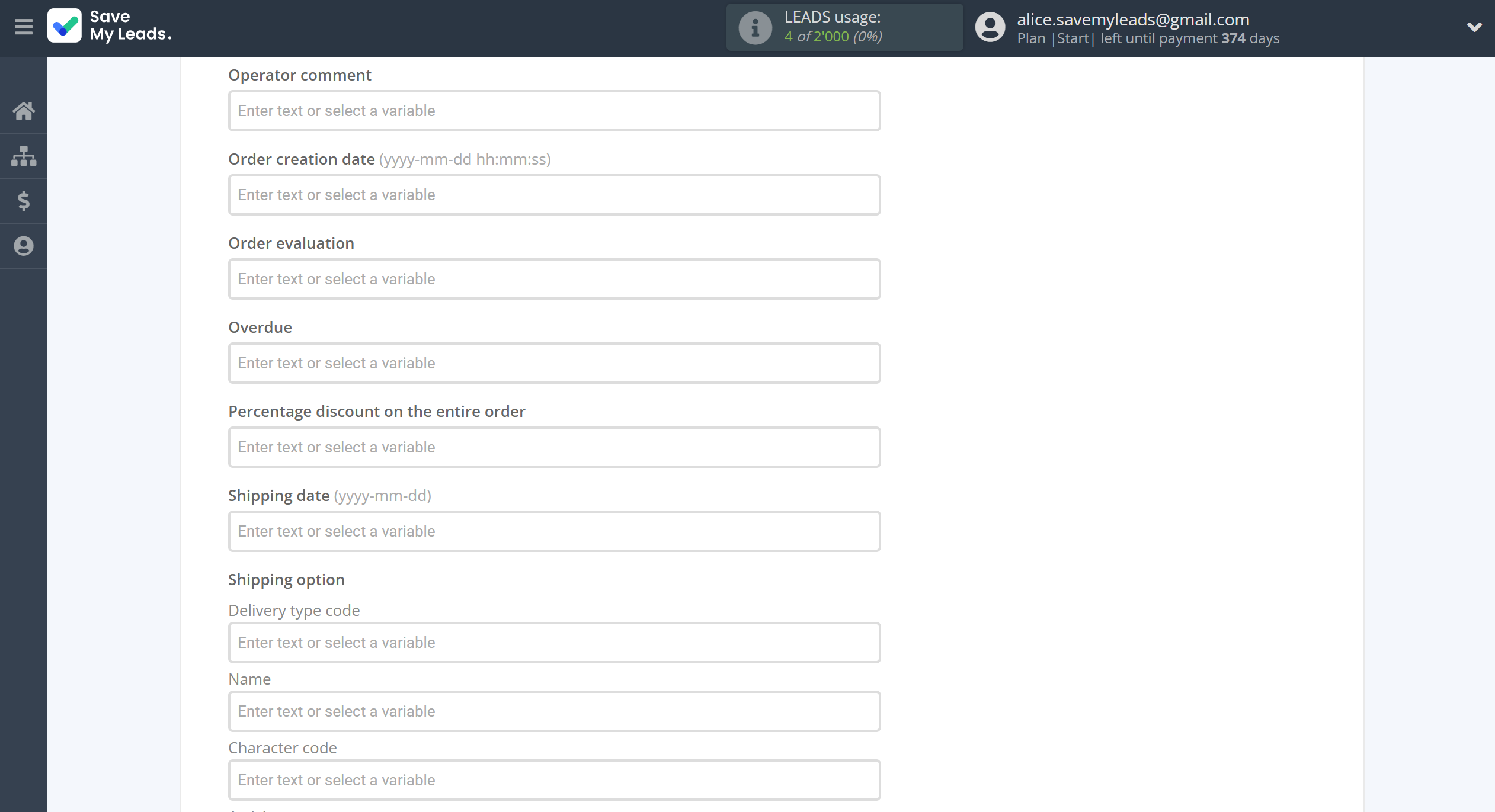Click the Overdue input field
This screenshot has width=1495, height=812.
tap(553, 363)
